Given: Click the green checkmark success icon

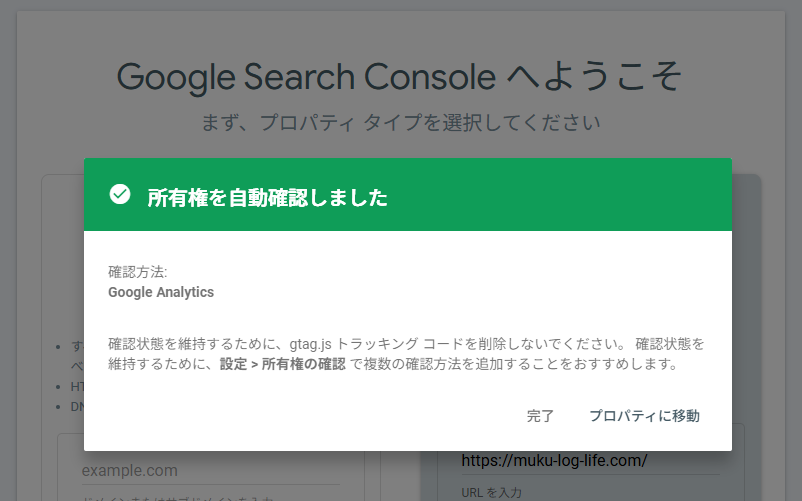Looking at the screenshot, I should (120, 195).
